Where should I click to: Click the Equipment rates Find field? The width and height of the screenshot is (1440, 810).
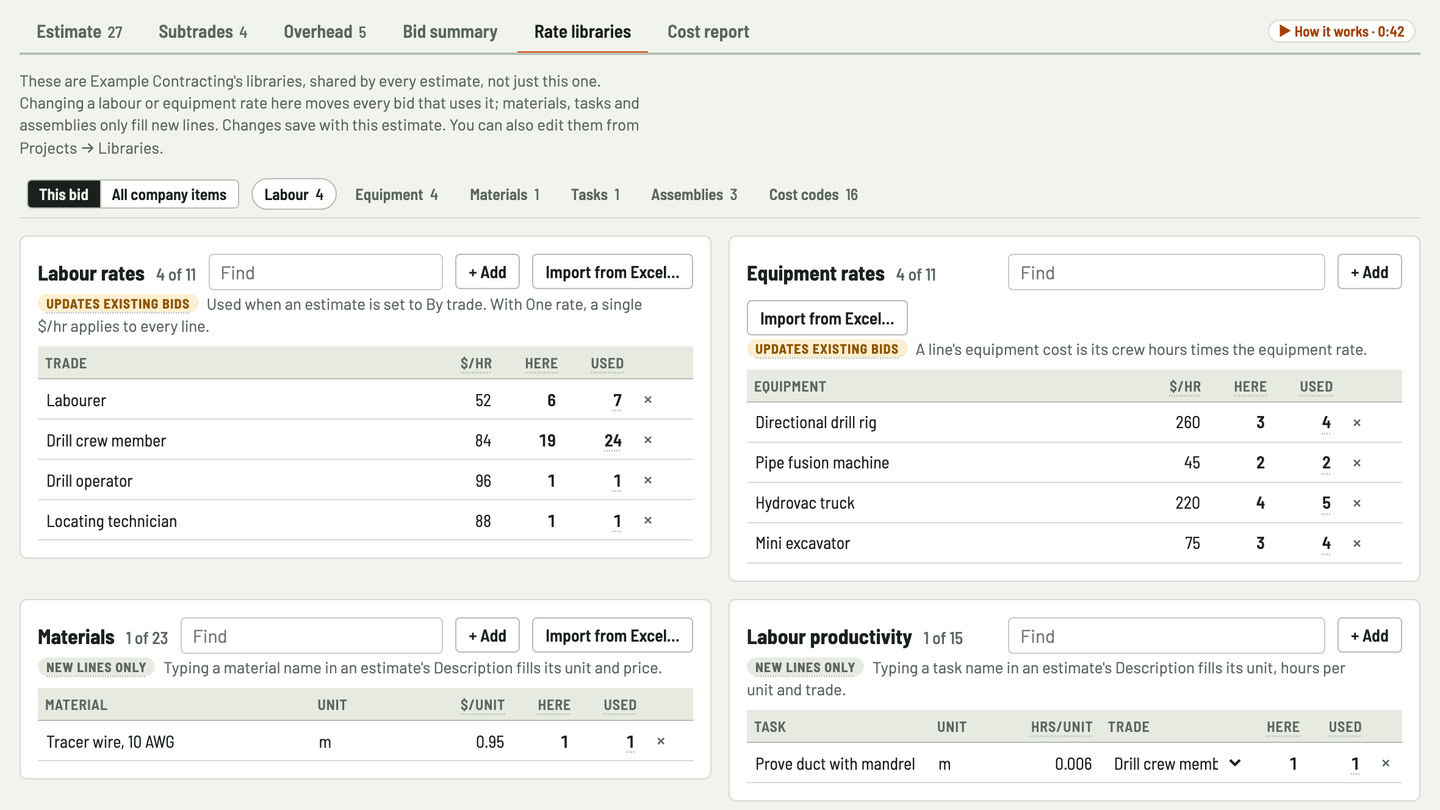1166,272
